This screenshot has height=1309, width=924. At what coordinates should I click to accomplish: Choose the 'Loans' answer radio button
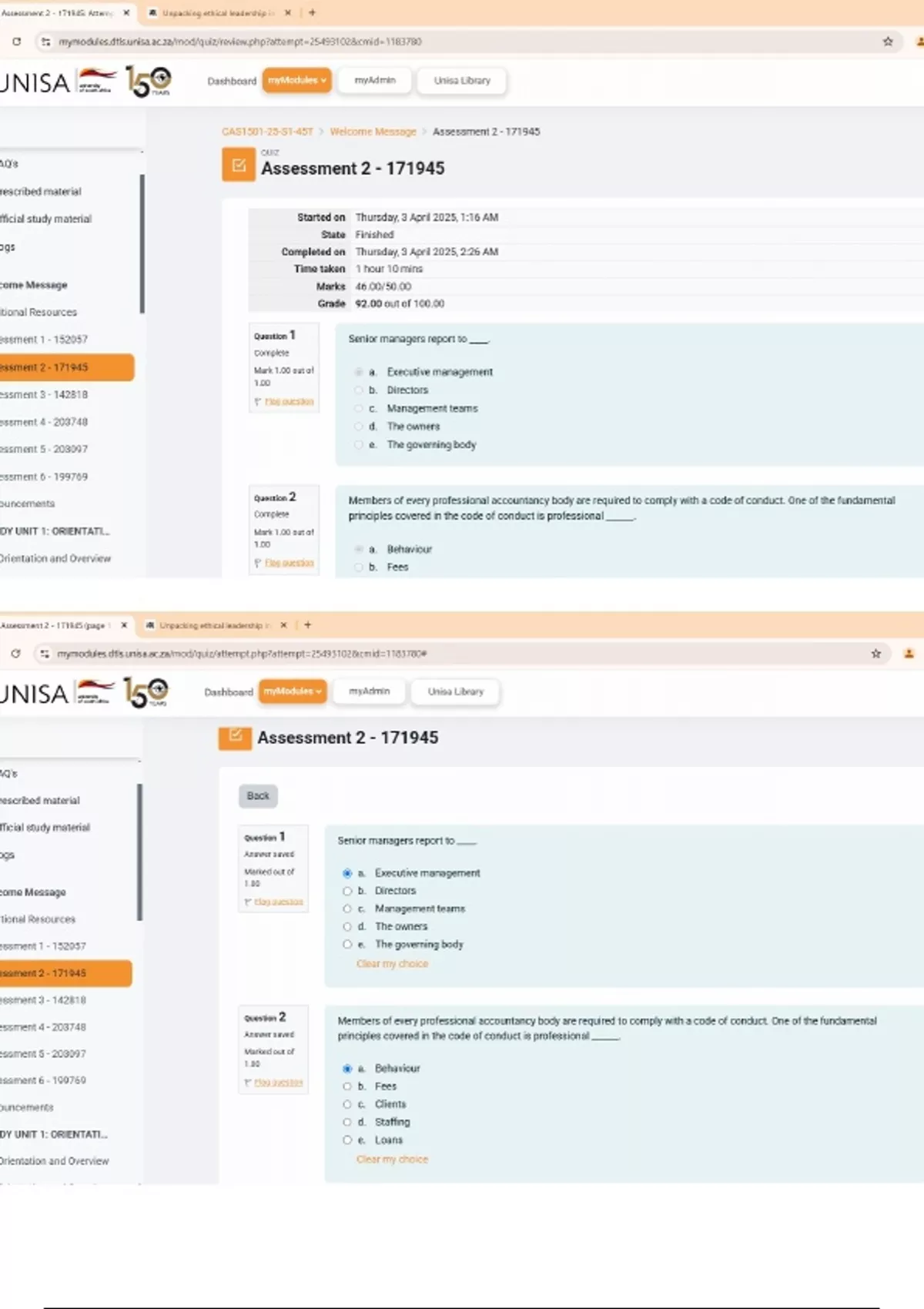pos(347,1140)
